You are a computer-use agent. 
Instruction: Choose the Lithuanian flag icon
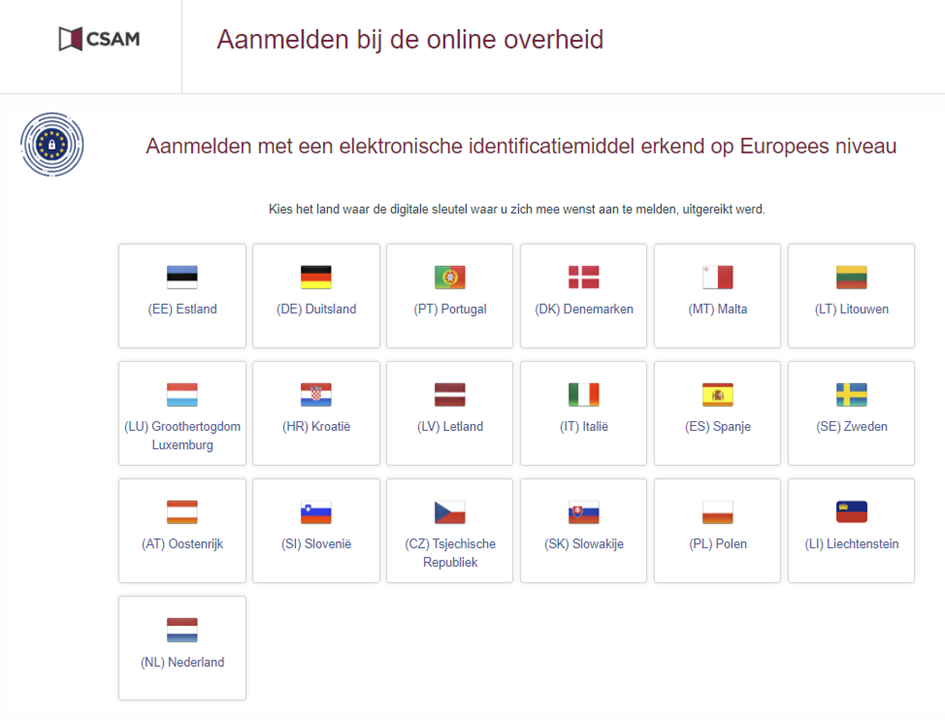coord(851,277)
